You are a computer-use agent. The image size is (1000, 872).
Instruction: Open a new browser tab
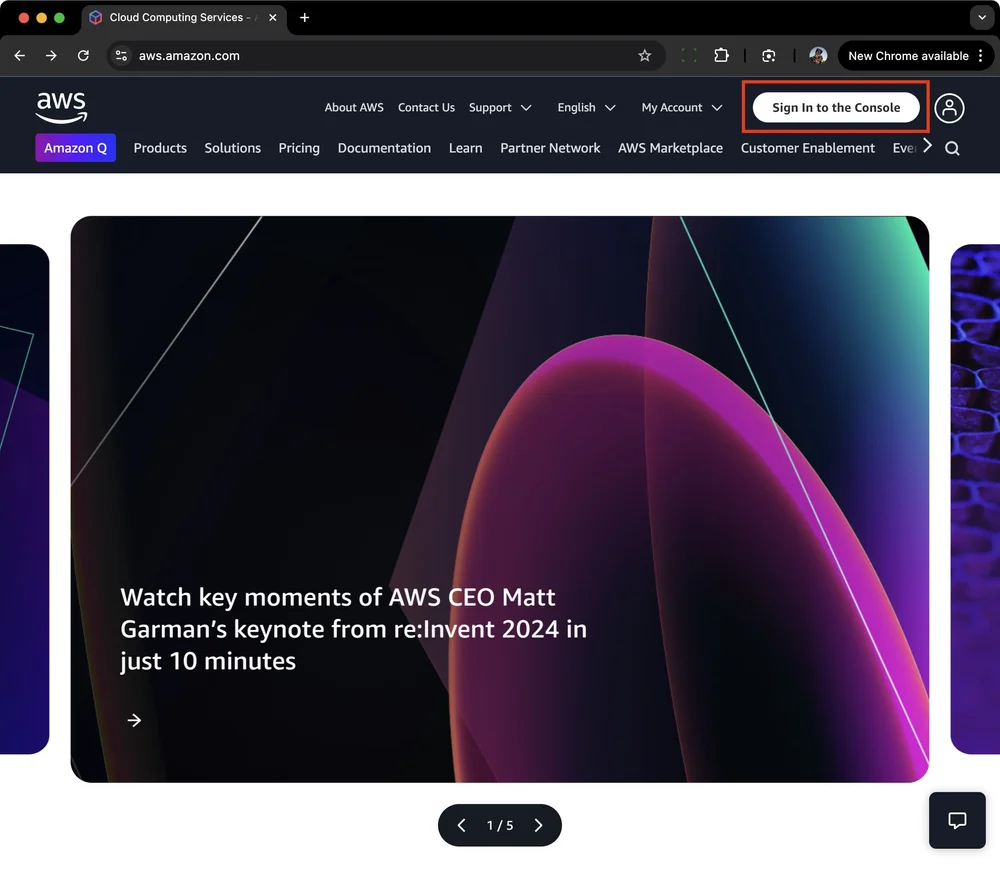pos(304,18)
